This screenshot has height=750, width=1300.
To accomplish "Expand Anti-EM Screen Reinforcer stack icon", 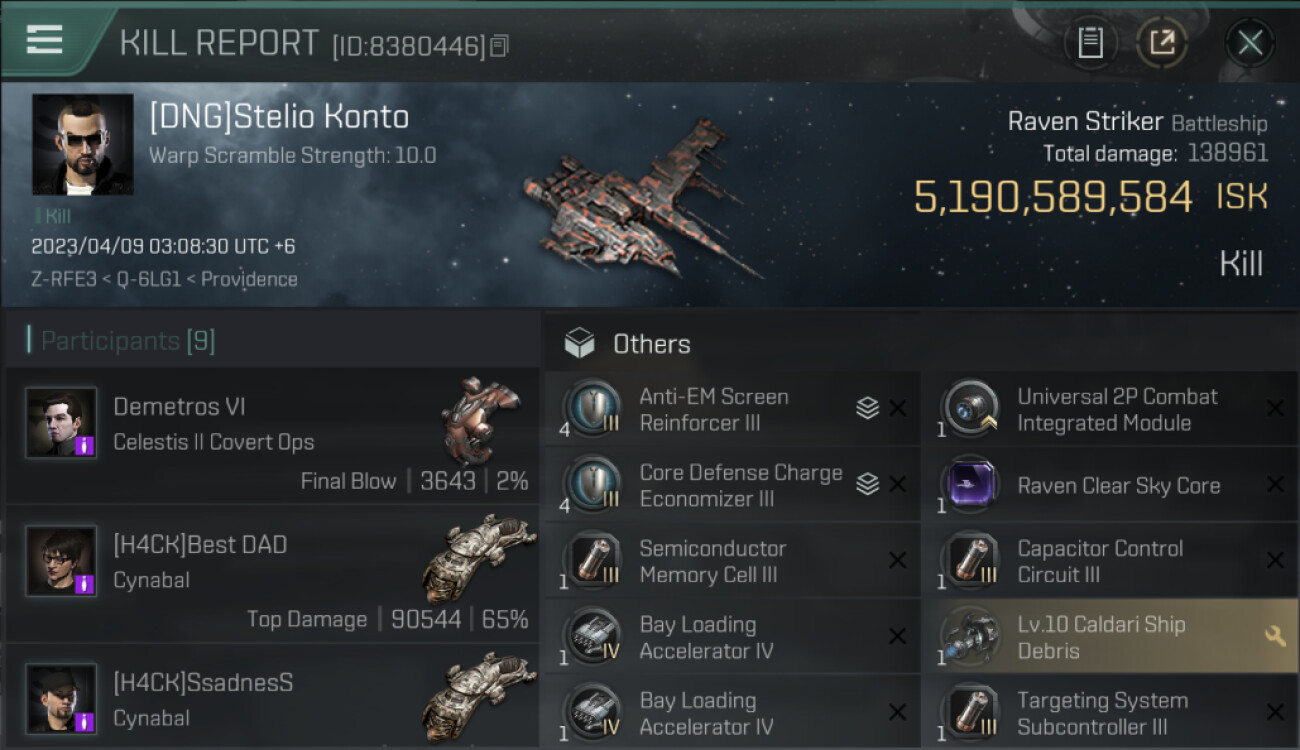I will [x=867, y=408].
